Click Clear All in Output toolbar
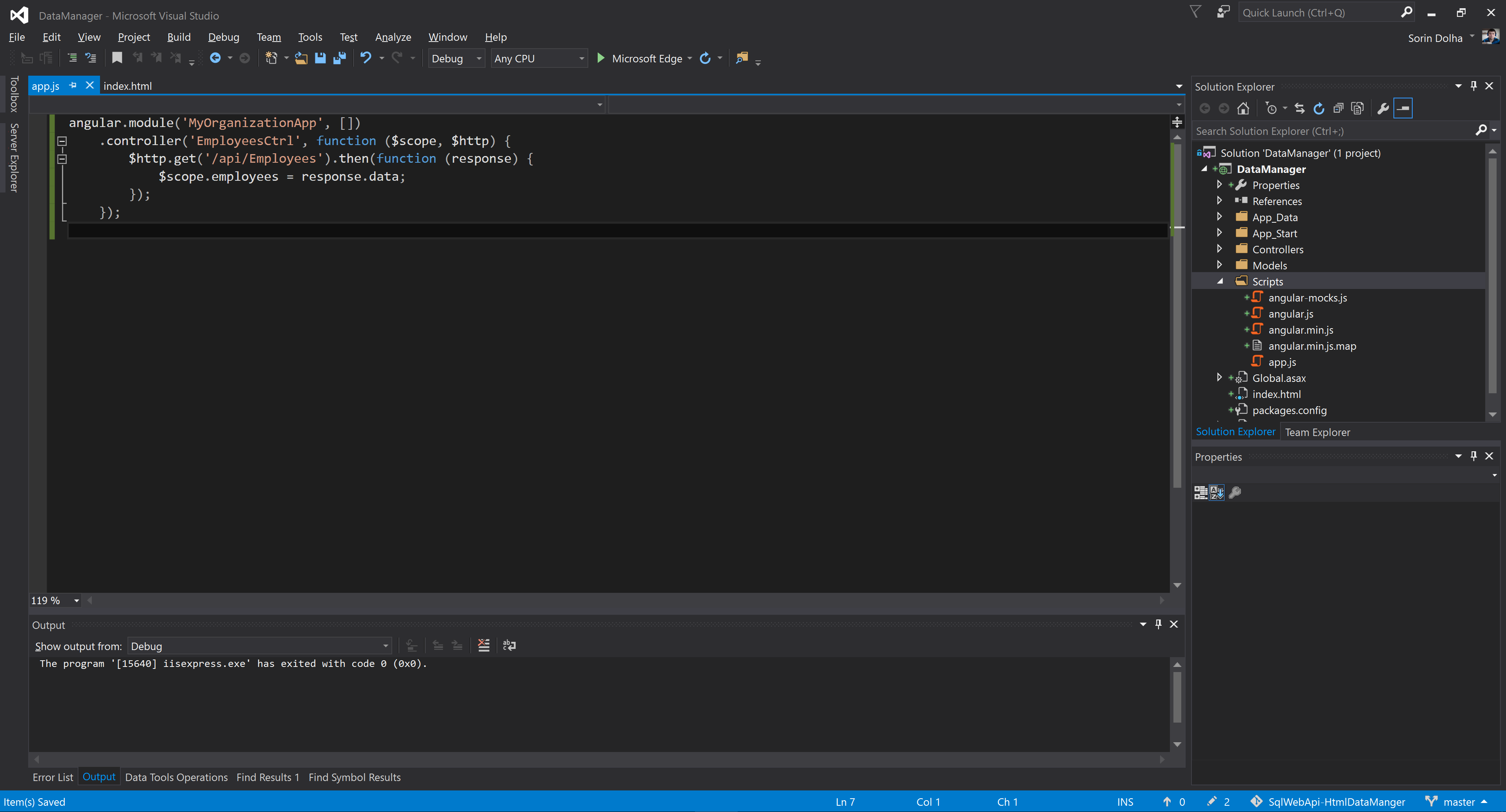This screenshot has width=1506, height=812. 484,645
